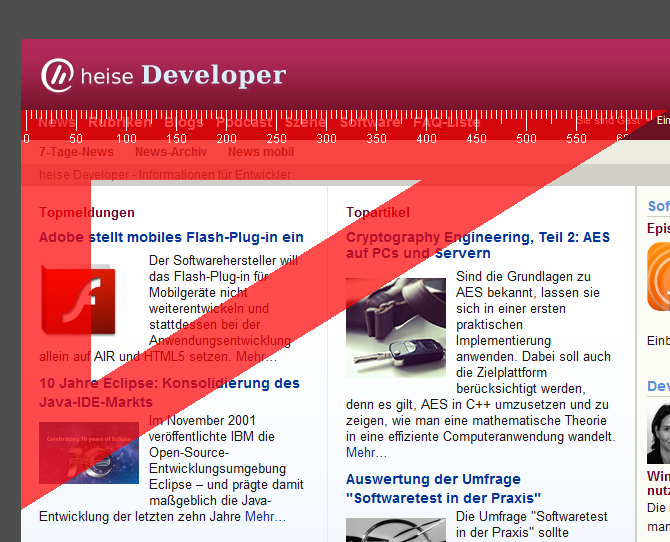Open the News menu item
The width and height of the screenshot is (670, 542).
(x=57, y=122)
